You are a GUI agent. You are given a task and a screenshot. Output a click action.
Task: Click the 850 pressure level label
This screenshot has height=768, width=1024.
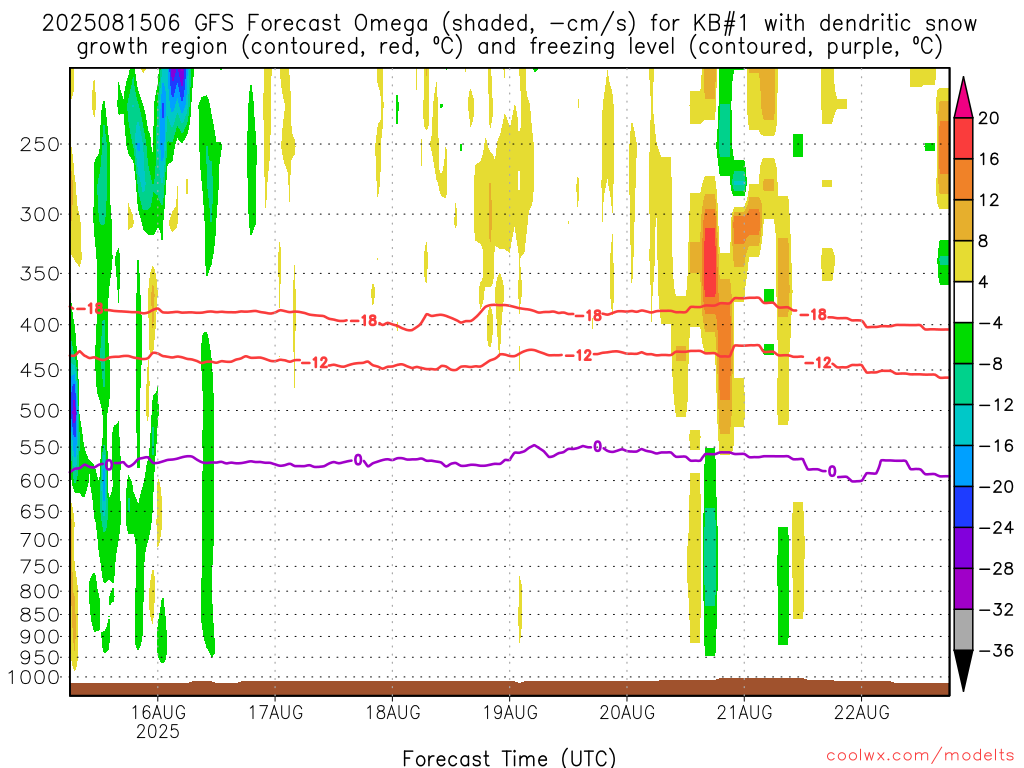pyautogui.click(x=40, y=615)
